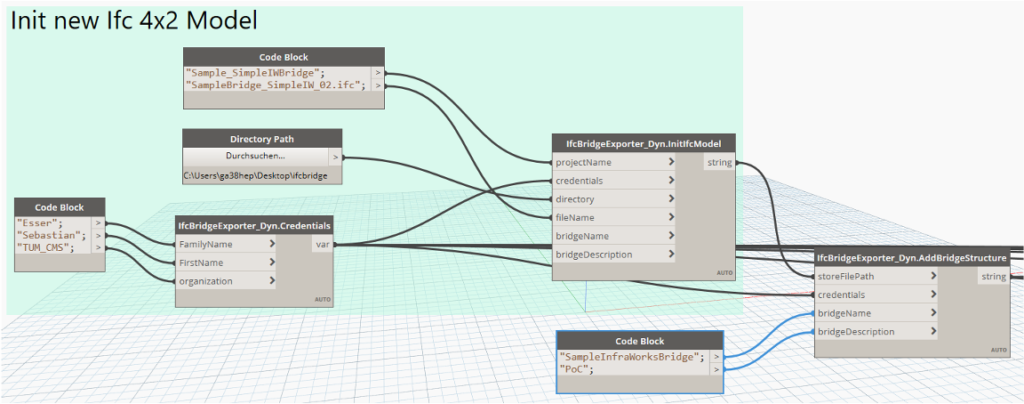This screenshot has width=1024, height=404.
Task: Click AUTO lacing label on Credentials node
Action: coord(323,300)
